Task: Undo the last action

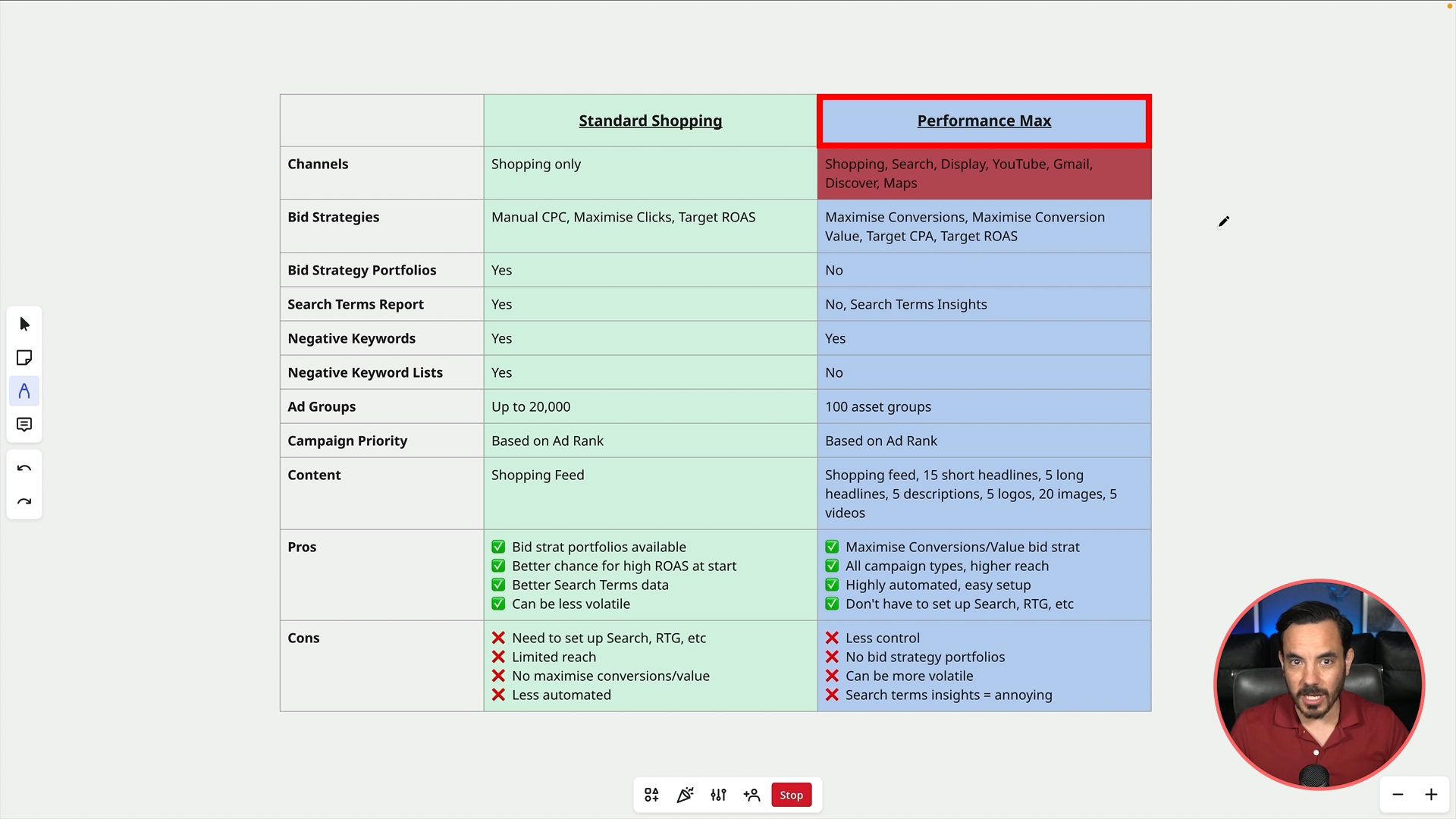Action: coord(24,469)
